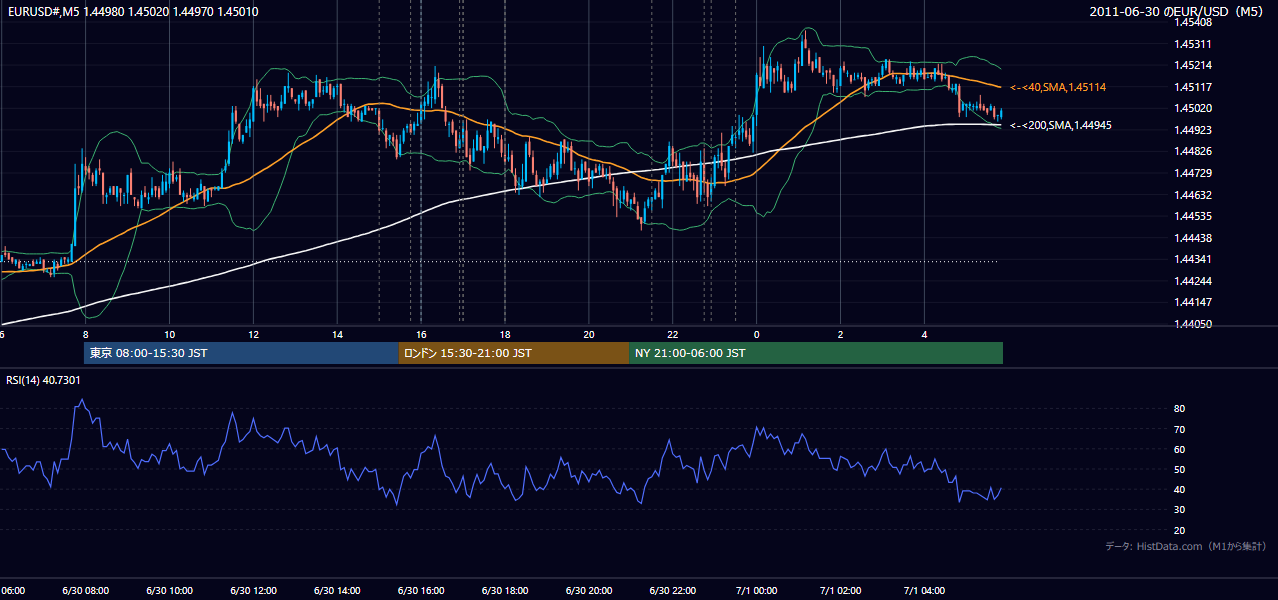1278x600 pixels.
Task: Click price axis label 1.45408
Action: click(1194, 22)
